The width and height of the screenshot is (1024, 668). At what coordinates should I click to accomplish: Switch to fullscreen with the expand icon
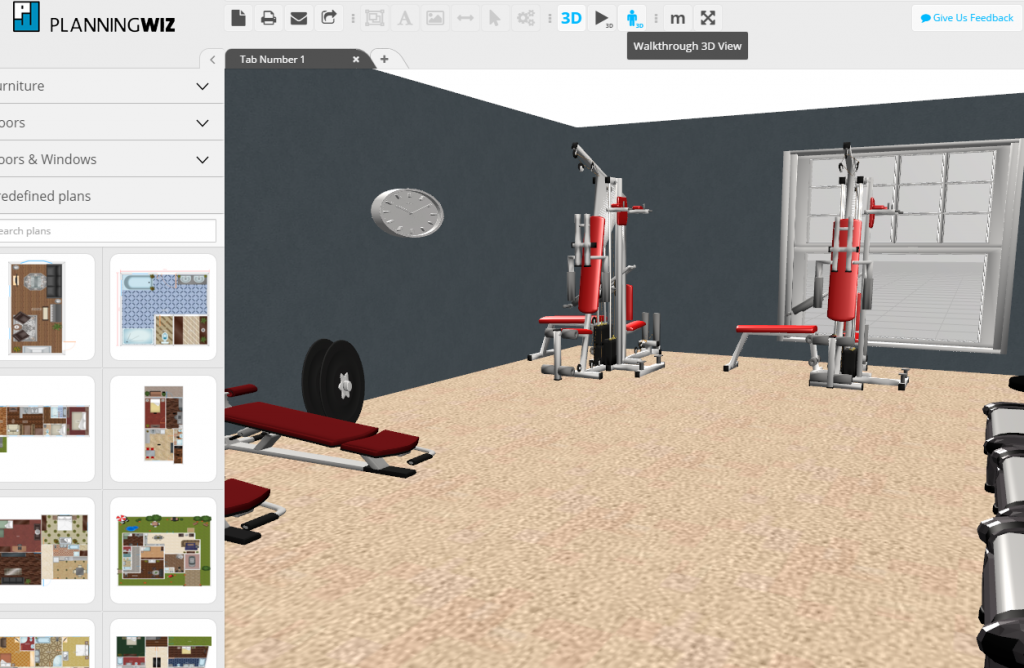point(708,18)
